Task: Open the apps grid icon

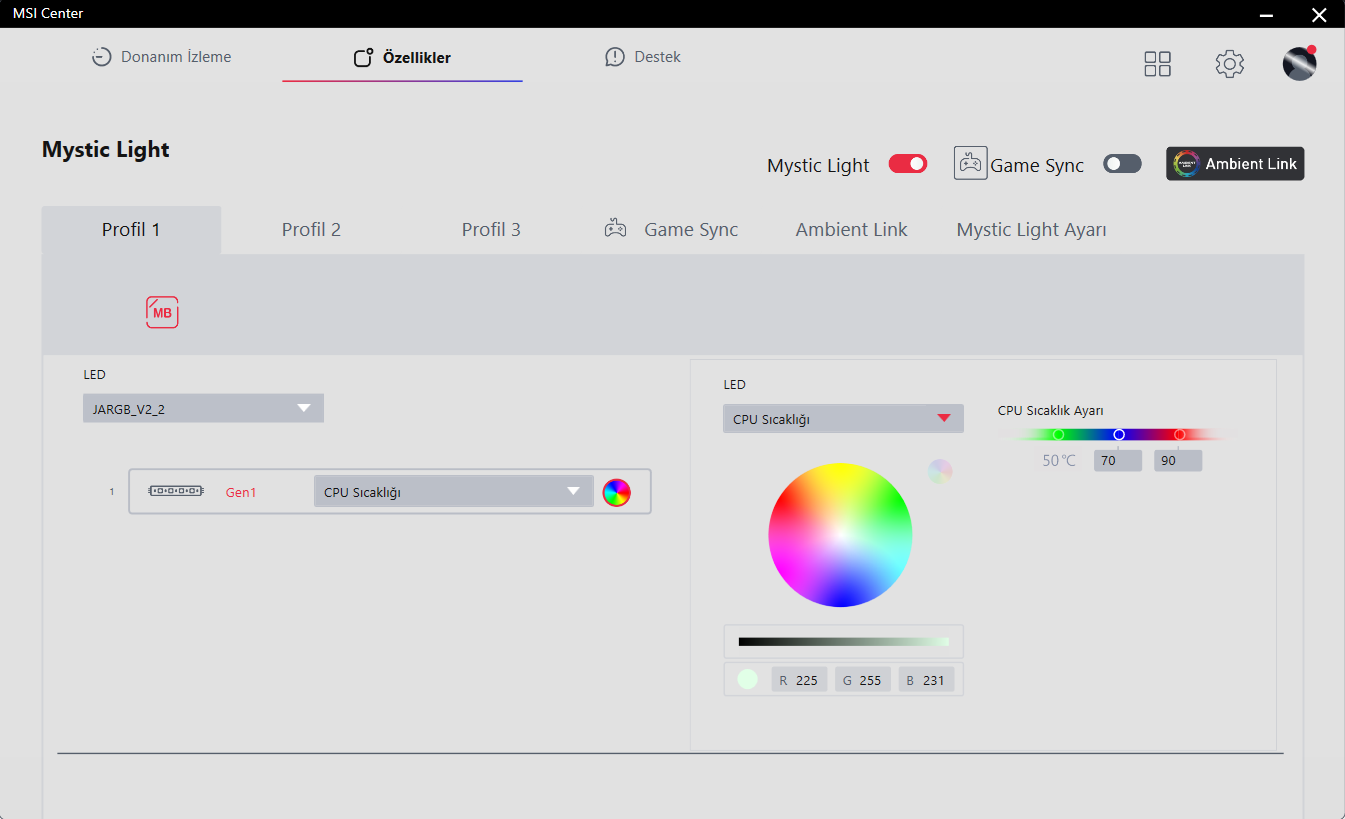Action: pyautogui.click(x=1157, y=64)
